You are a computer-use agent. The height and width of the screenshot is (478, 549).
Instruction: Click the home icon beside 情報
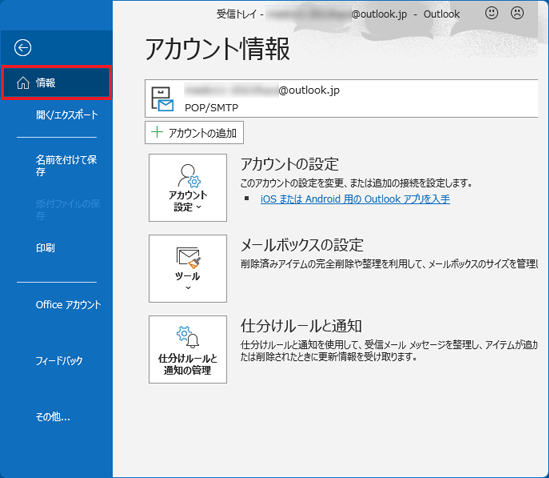coord(23,83)
